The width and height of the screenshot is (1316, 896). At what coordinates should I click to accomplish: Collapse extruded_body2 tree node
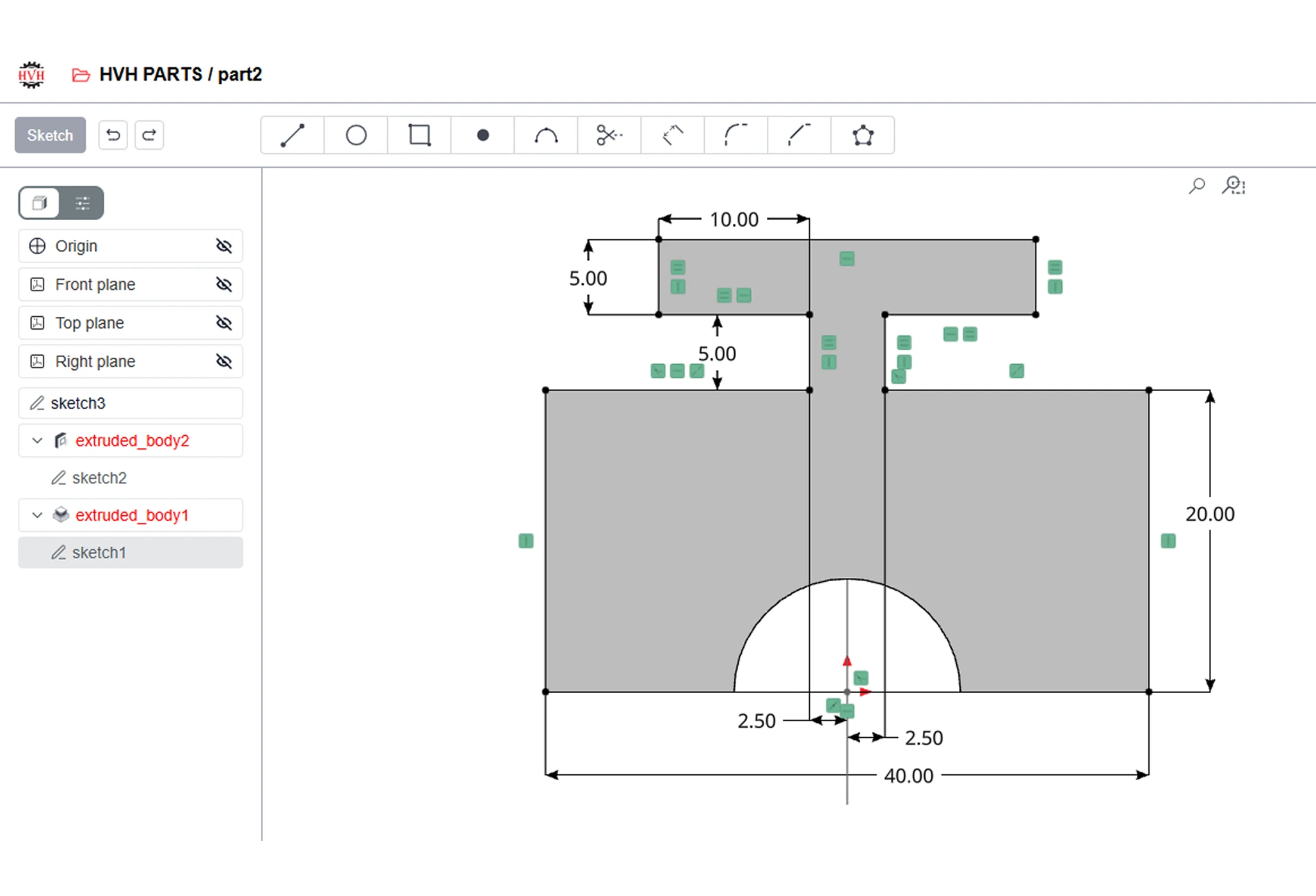pos(37,440)
